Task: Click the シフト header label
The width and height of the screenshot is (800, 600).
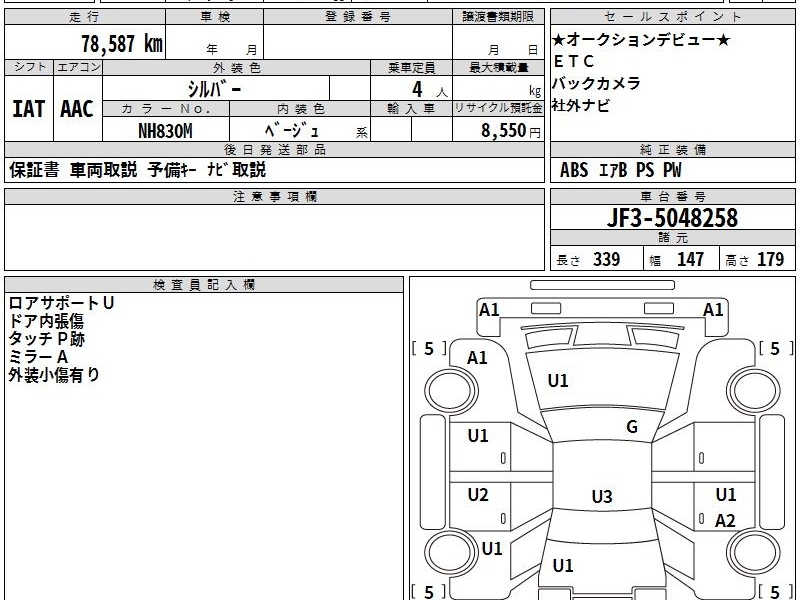Action: tap(29, 67)
